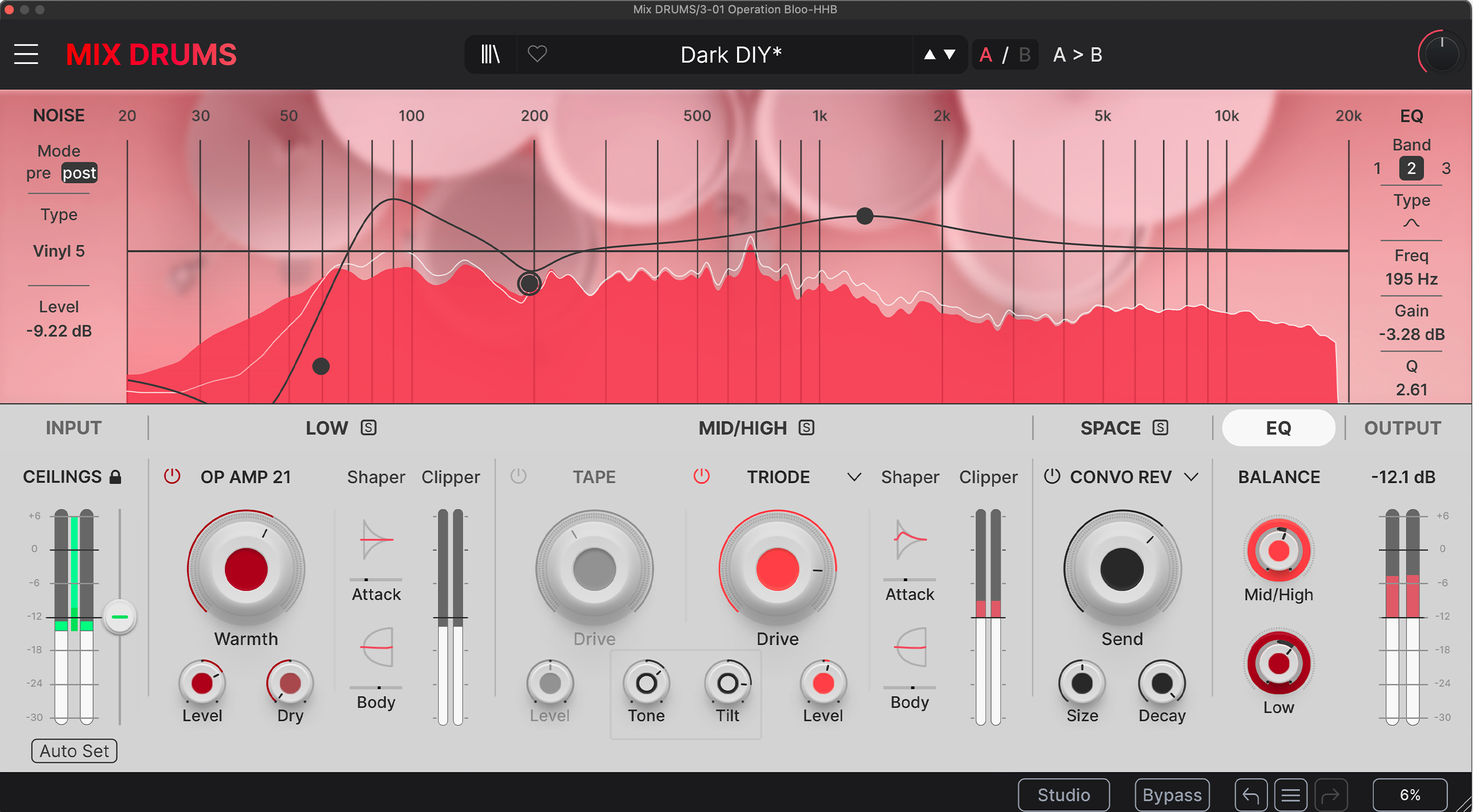The image size is (1473, 812).
Task: Solo the SPACE section
Action: [x=1160, y=428]
